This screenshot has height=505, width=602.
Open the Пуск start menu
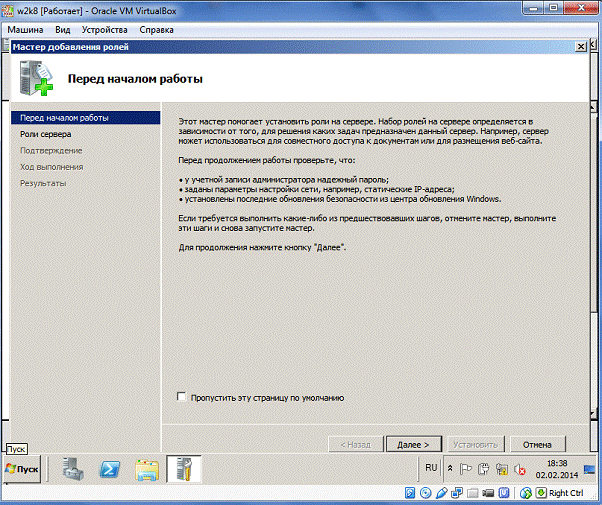click(22, 469)
